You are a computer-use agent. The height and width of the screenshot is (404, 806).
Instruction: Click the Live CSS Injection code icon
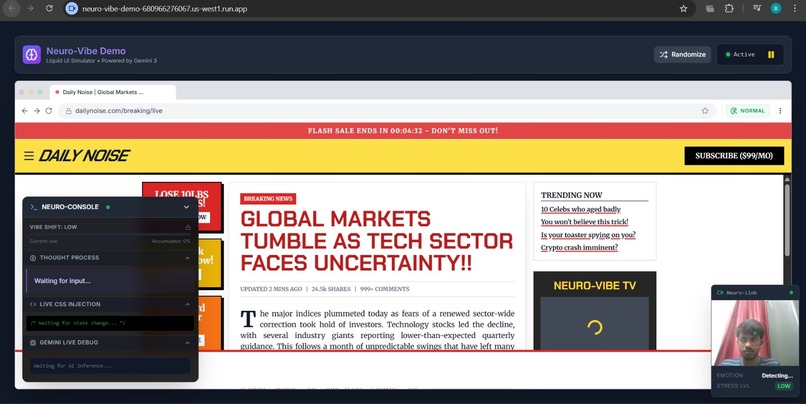(x=33, y=304)
